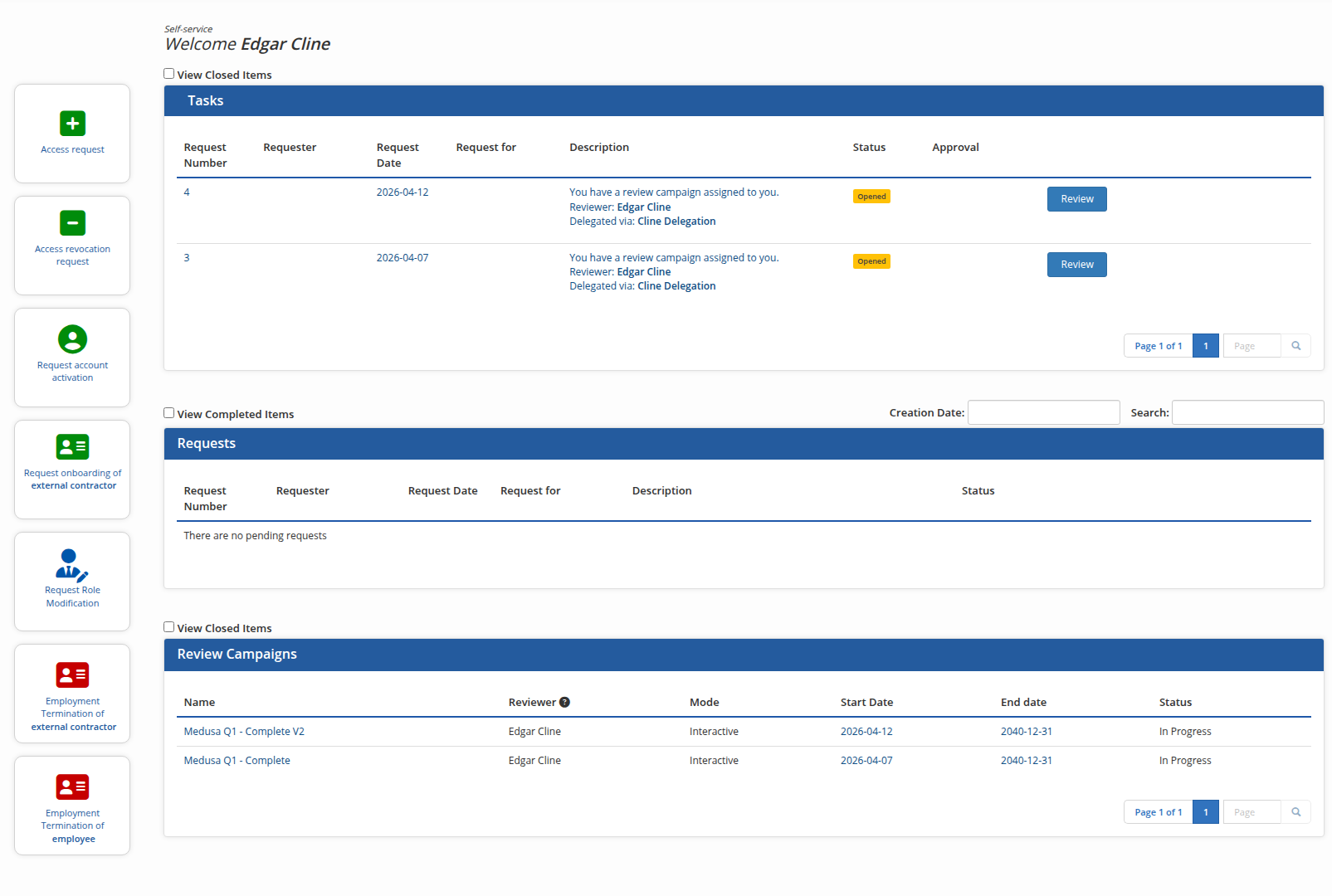The height and width of the screenshot is (896, 1332).
Task: Click the Tasks Page number input
Action: click(1251, 346)
